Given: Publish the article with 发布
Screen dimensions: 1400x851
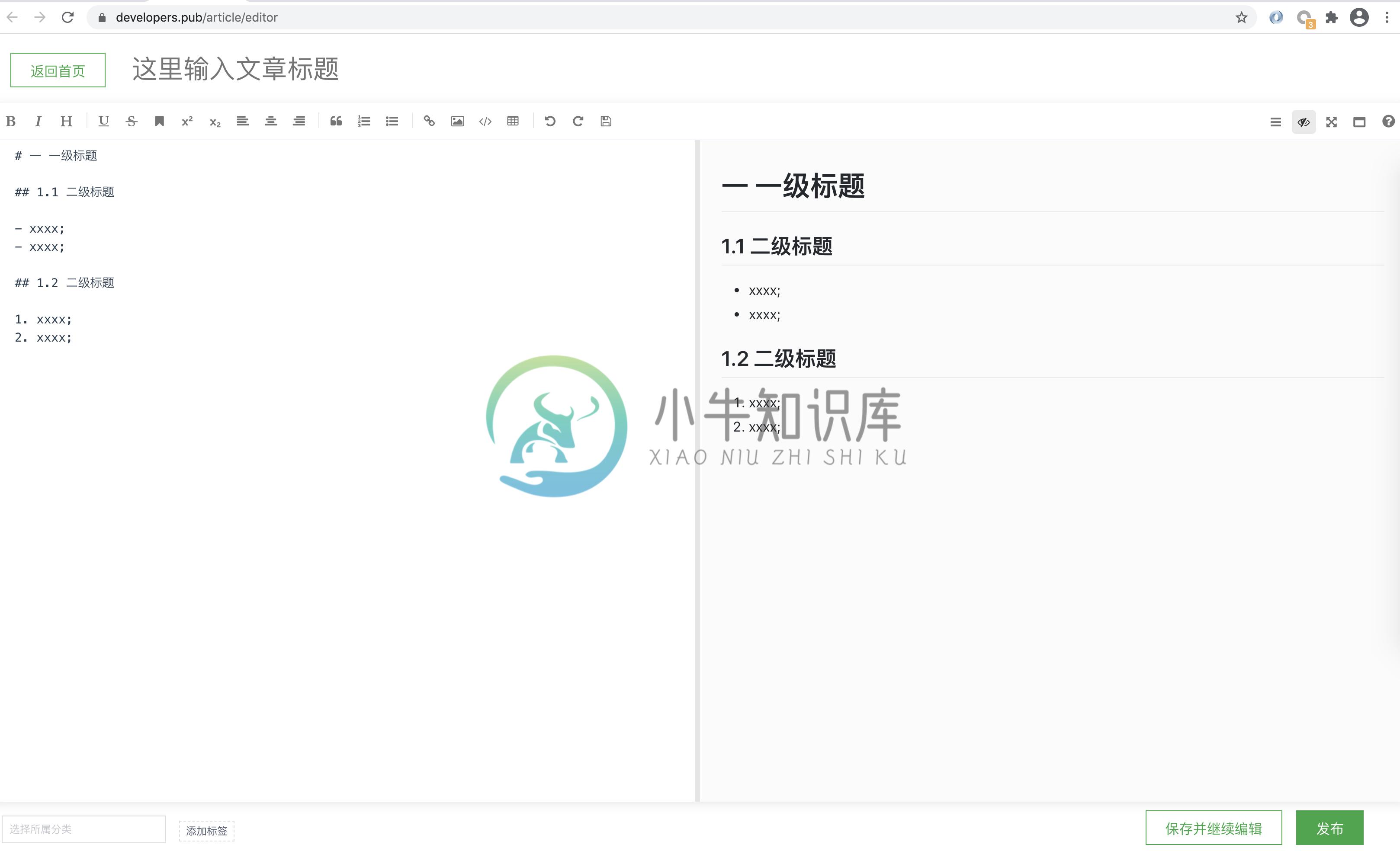Looking at the screenshot, I should click(1329, 828).
